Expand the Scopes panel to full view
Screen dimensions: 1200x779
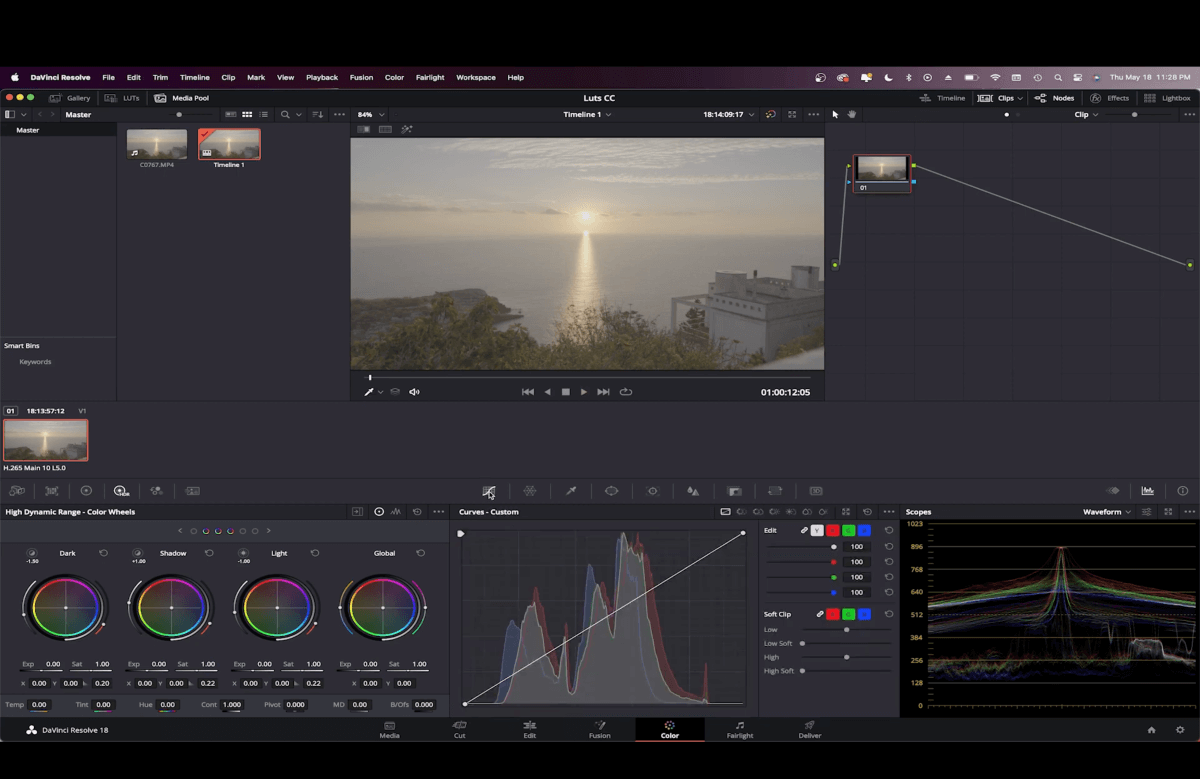(1168, 512)
